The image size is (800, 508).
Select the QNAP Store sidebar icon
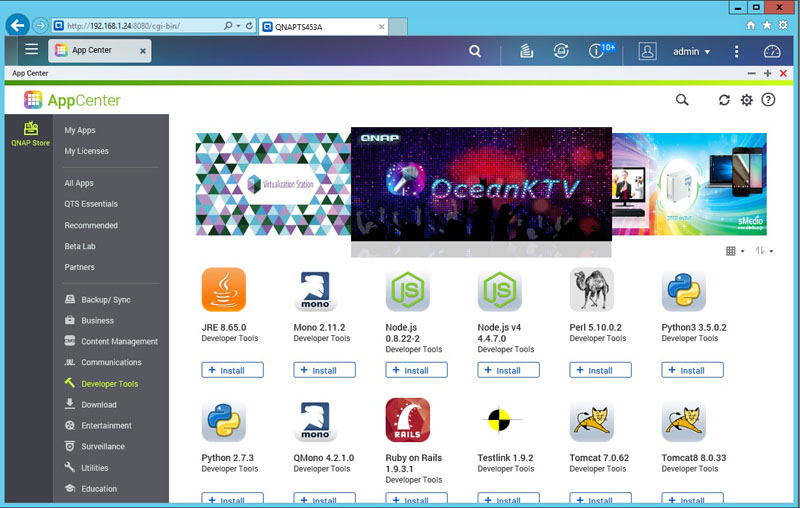click(x=31, y=134)
